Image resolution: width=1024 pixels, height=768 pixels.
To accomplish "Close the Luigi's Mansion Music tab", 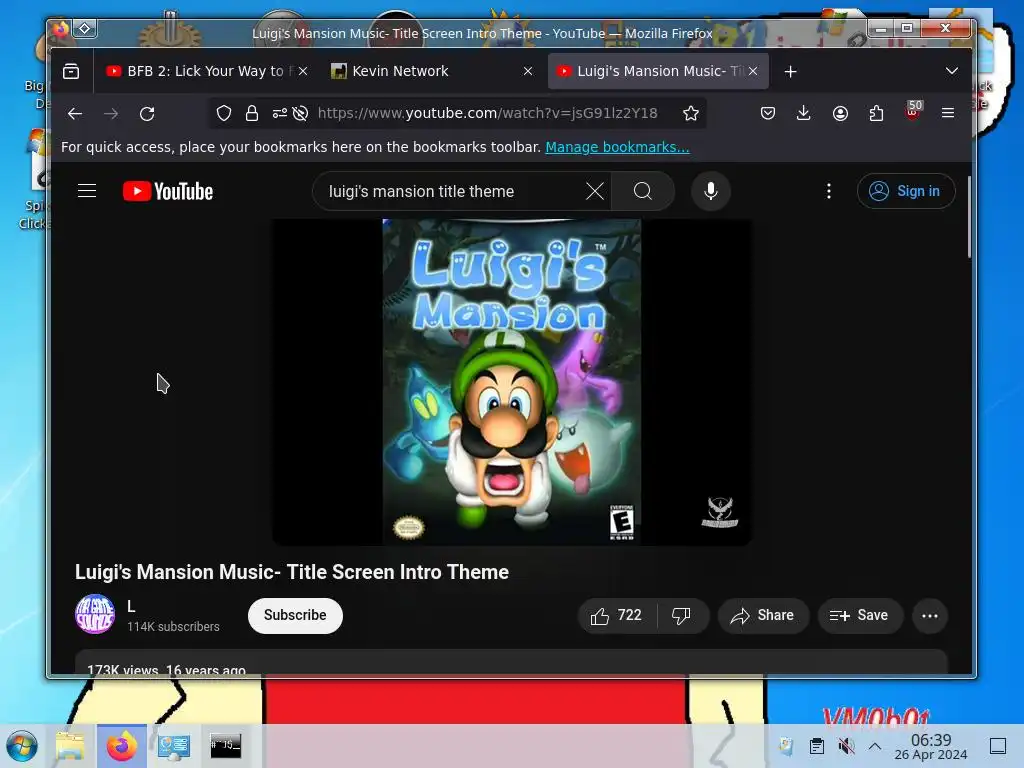I will click(753, 71).
